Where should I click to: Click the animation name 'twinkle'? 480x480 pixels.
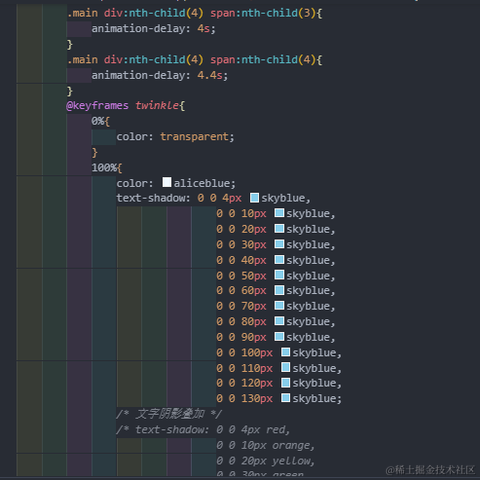(157, 106)
